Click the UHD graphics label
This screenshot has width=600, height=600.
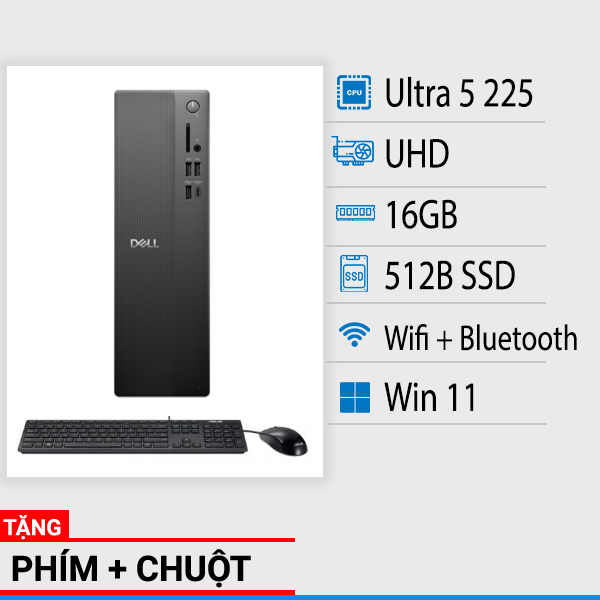click(417, 153)
